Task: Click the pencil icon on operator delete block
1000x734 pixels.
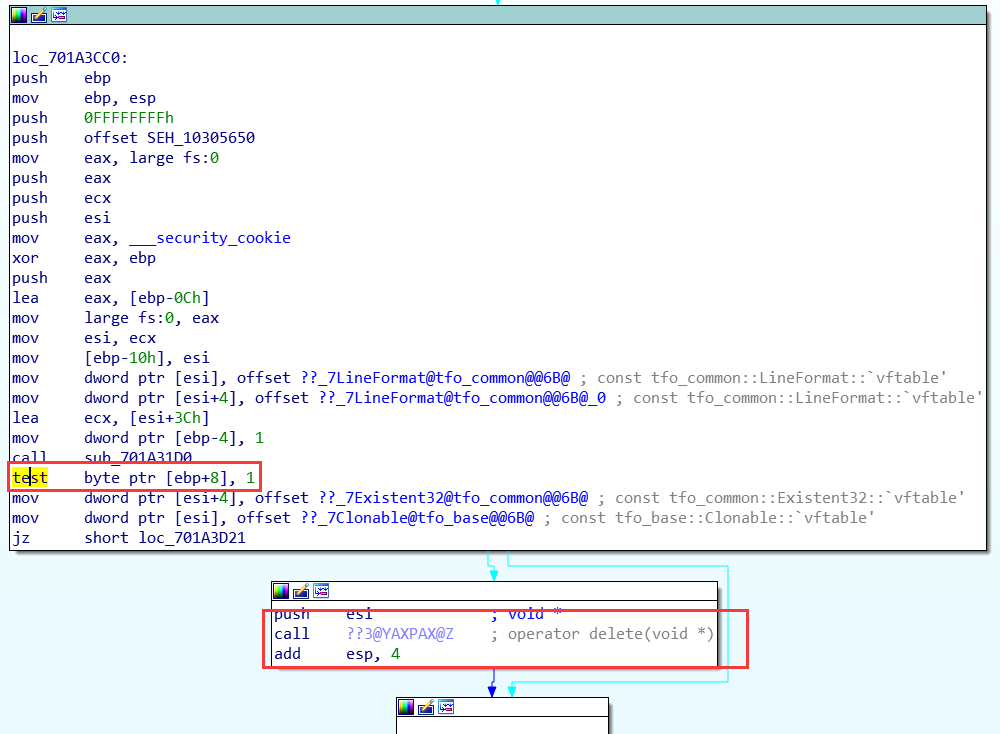Action: [x=301, y=591]
